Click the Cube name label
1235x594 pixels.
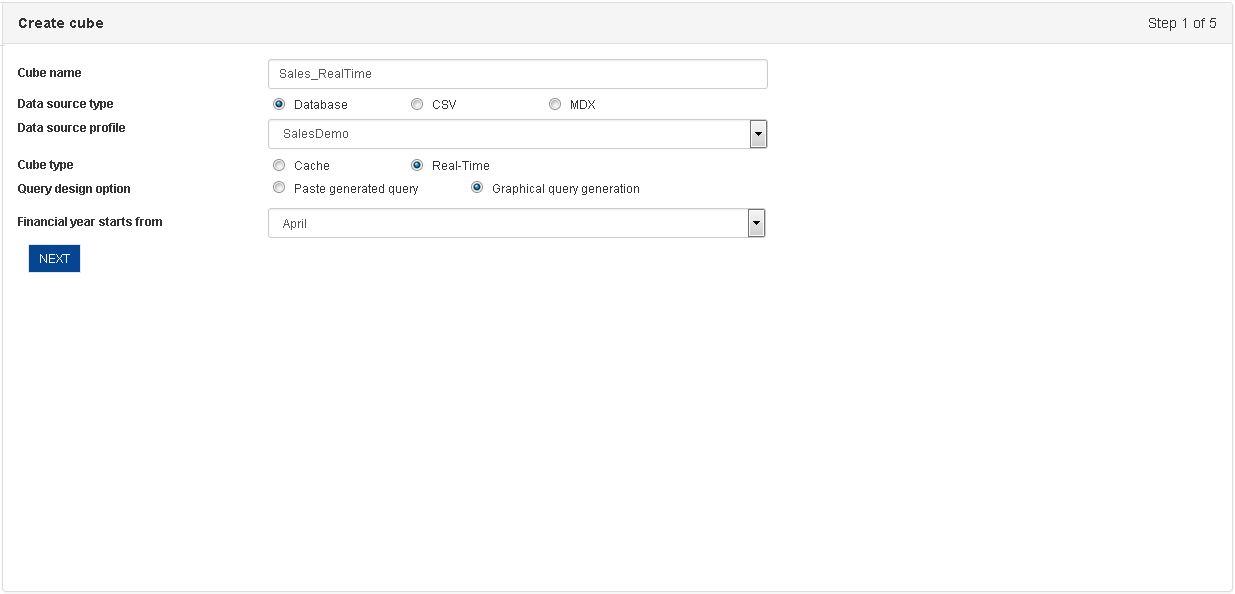tap(50, 73)
